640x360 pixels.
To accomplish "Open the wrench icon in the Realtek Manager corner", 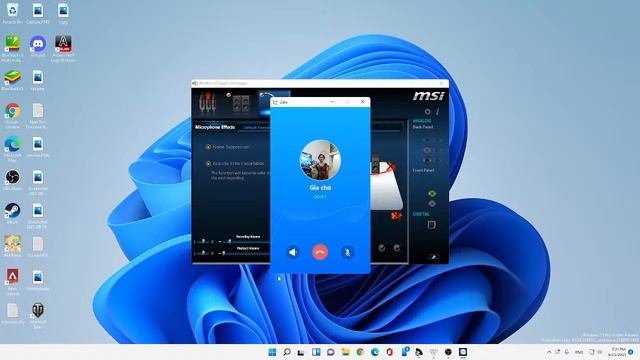I will coord(433,257).
